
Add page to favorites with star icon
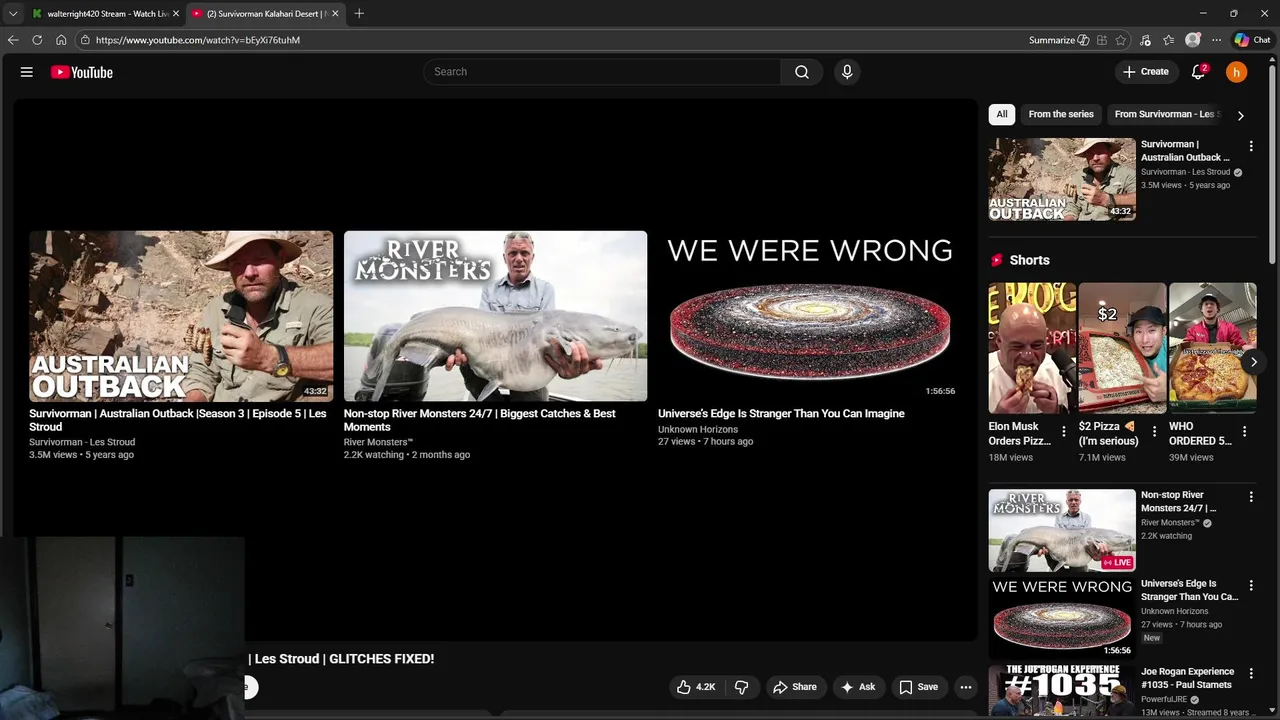tap(1121, 40)
